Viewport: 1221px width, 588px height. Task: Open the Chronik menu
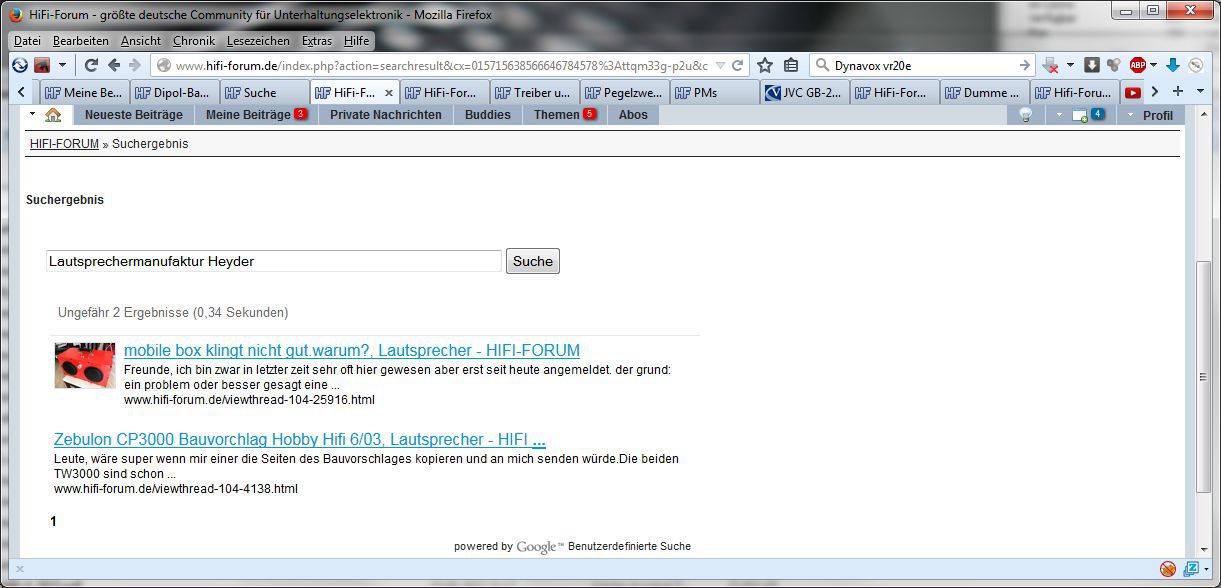coord(194,41)
